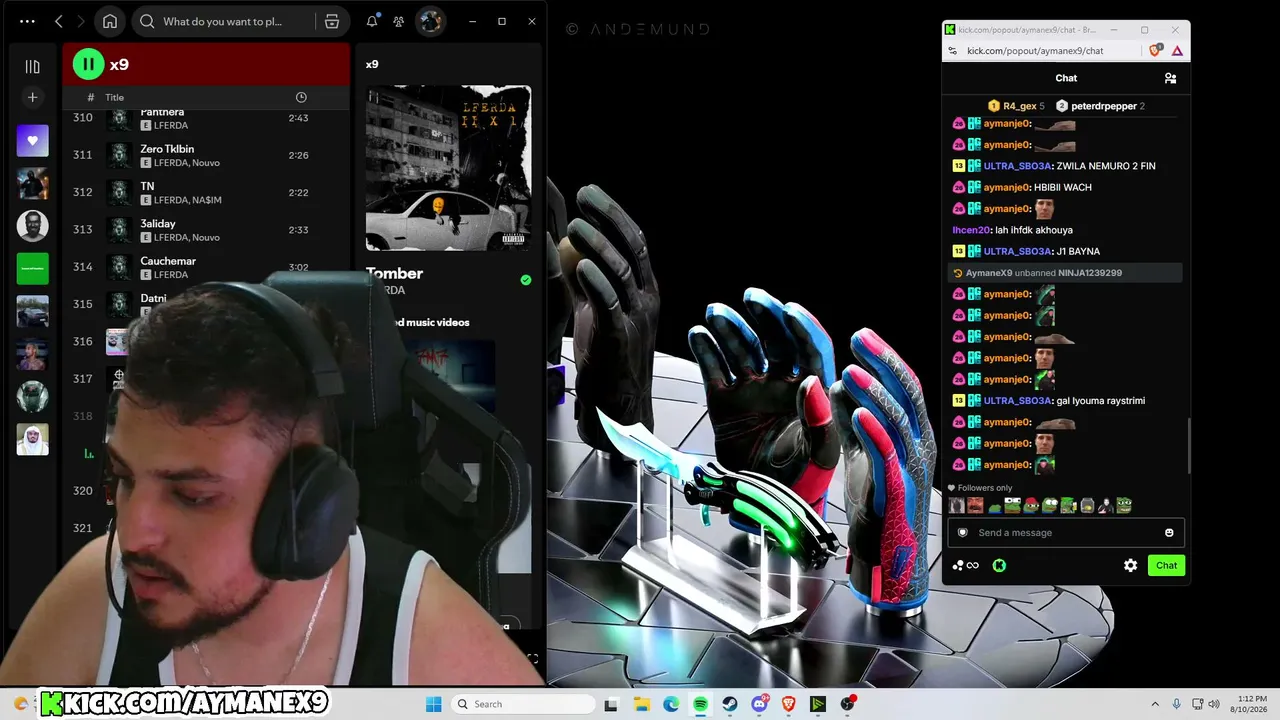
Task: Create a new playlist with plus button
Action: [x=32, y=97]
